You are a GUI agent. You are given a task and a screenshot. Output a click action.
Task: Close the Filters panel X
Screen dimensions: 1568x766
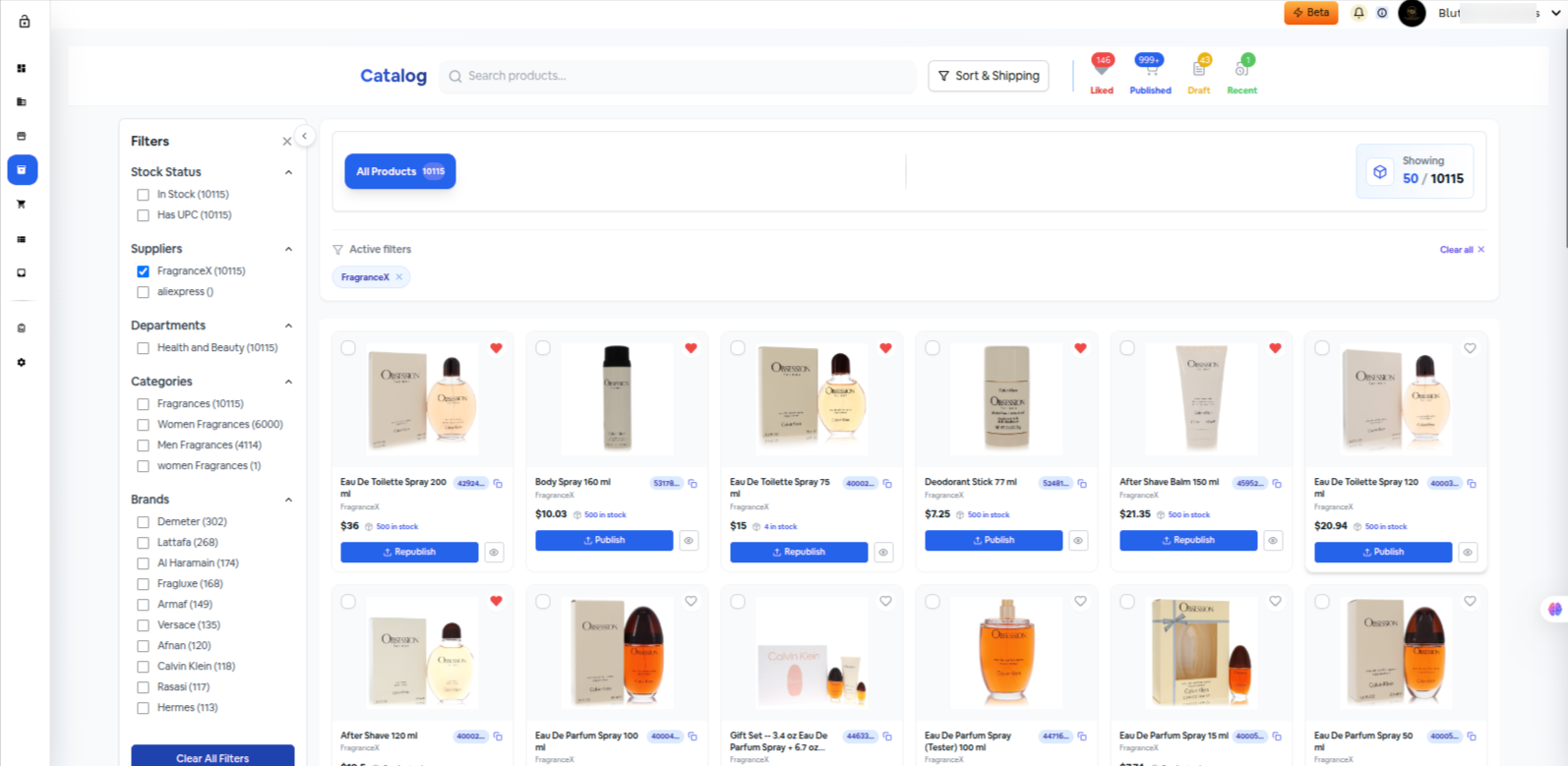(x=287, y=142)
